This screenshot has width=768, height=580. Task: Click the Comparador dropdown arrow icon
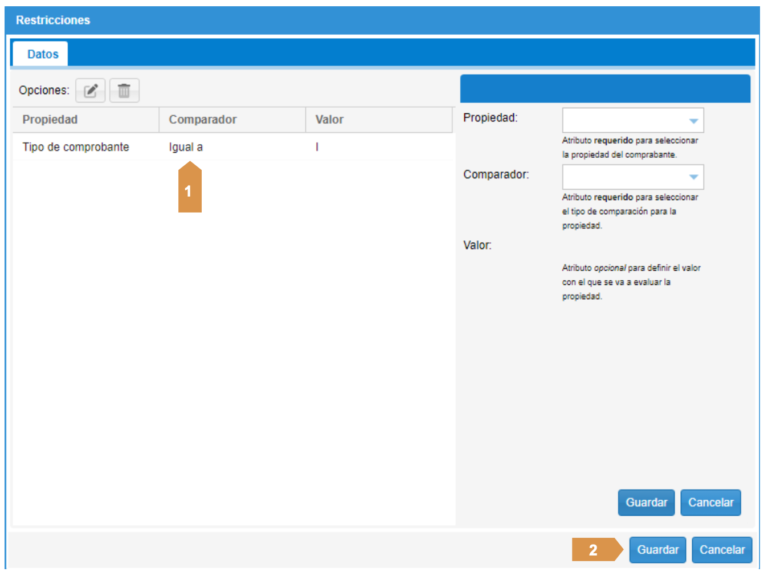tap(693, 178)
